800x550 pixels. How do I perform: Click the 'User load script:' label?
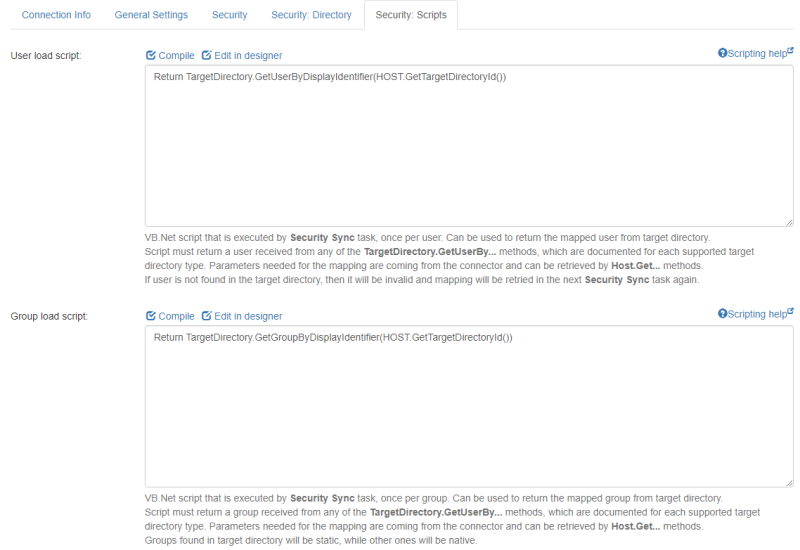[x=46, y=56]
